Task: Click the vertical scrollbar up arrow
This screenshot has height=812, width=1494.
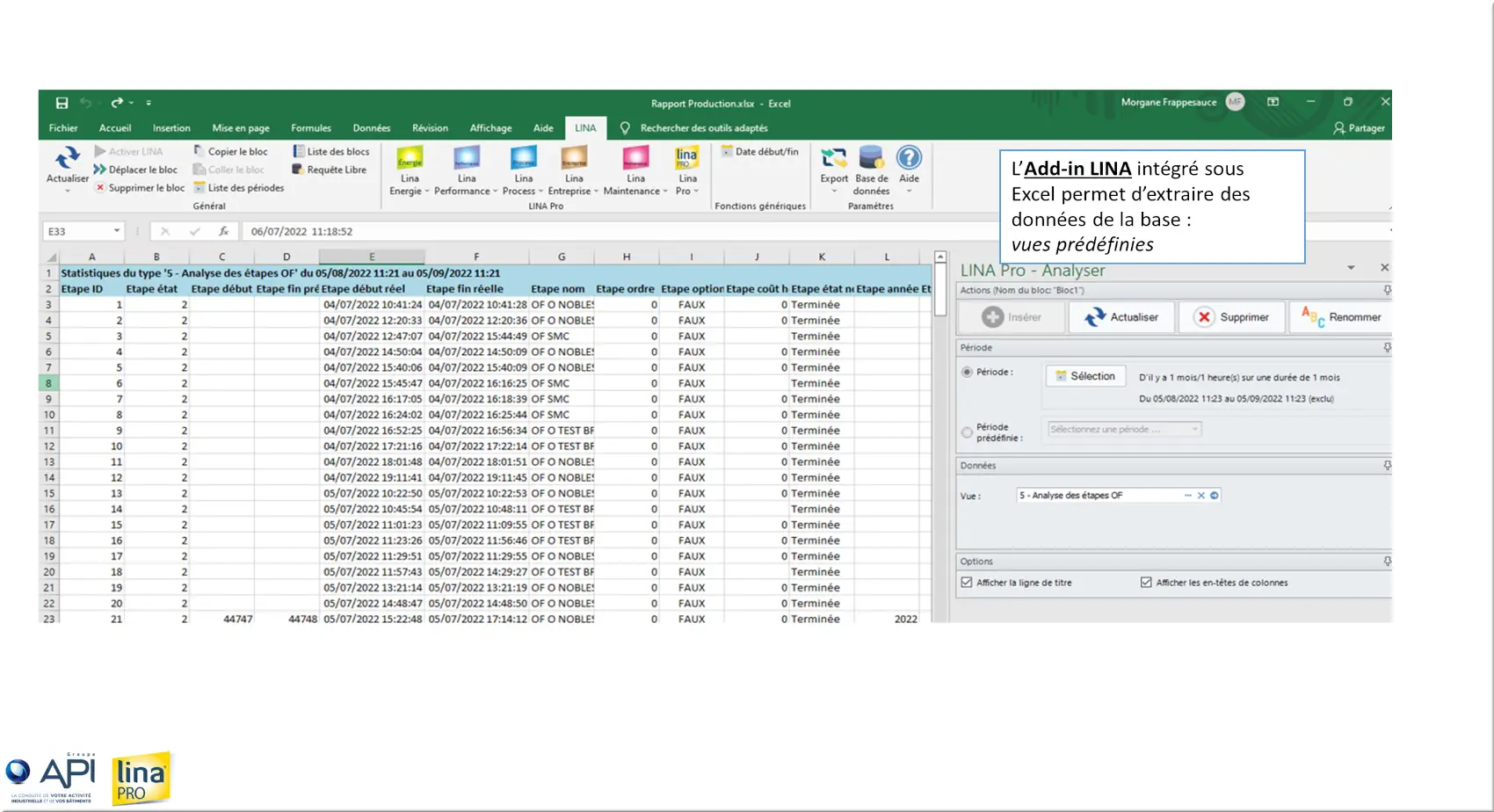Action: 940,257
